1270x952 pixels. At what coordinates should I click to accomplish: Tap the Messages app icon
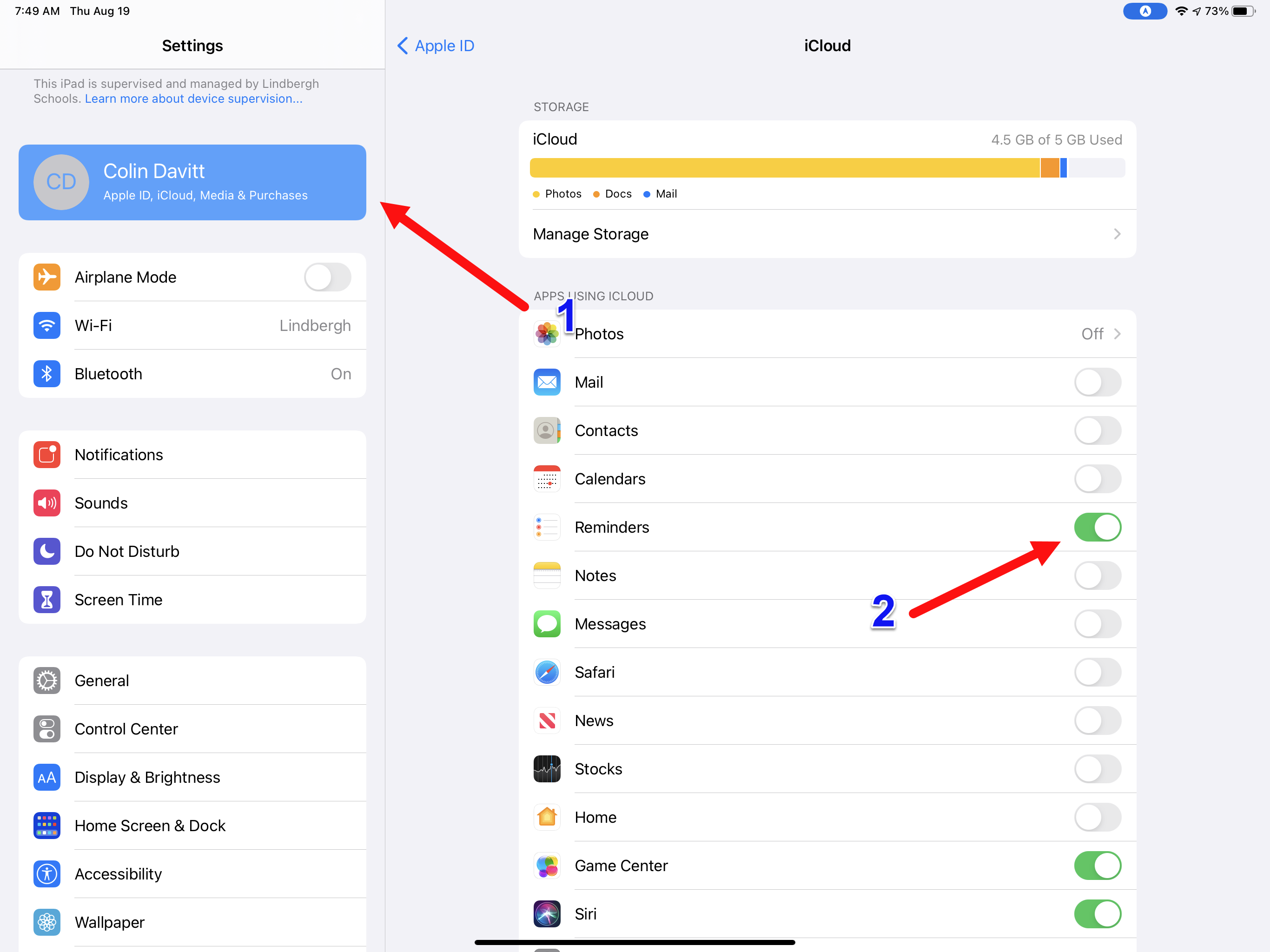(547, 623)
